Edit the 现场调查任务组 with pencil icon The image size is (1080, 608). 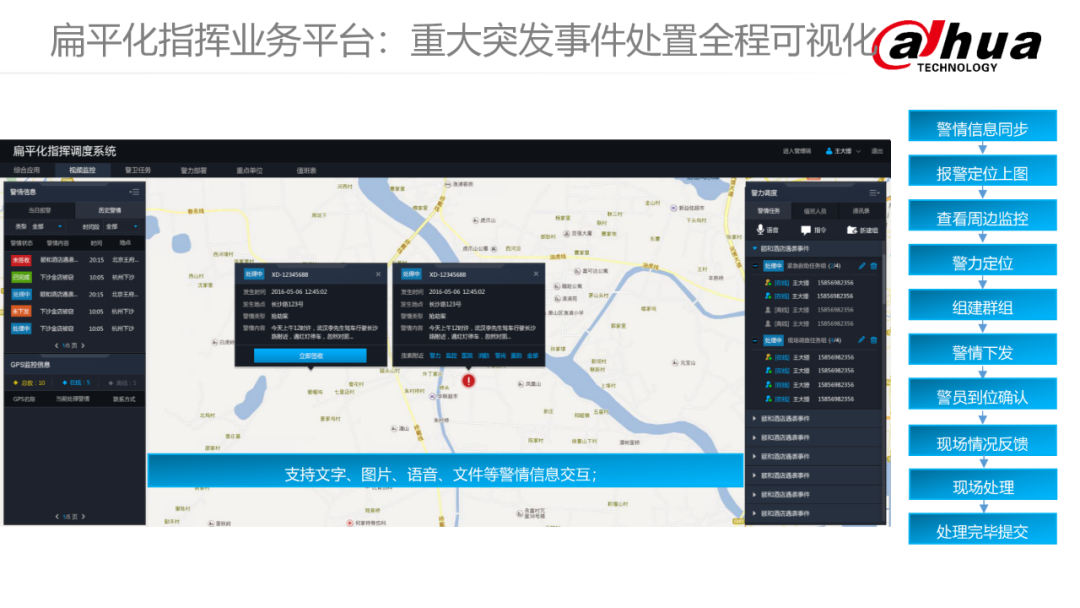pos(862,340)
